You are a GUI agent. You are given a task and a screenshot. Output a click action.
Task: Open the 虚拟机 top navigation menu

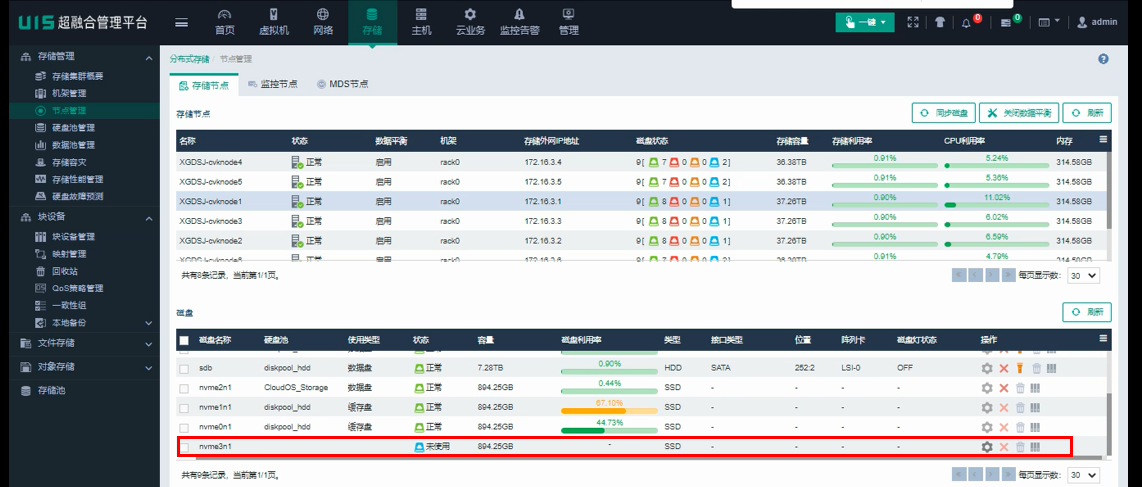274,22
